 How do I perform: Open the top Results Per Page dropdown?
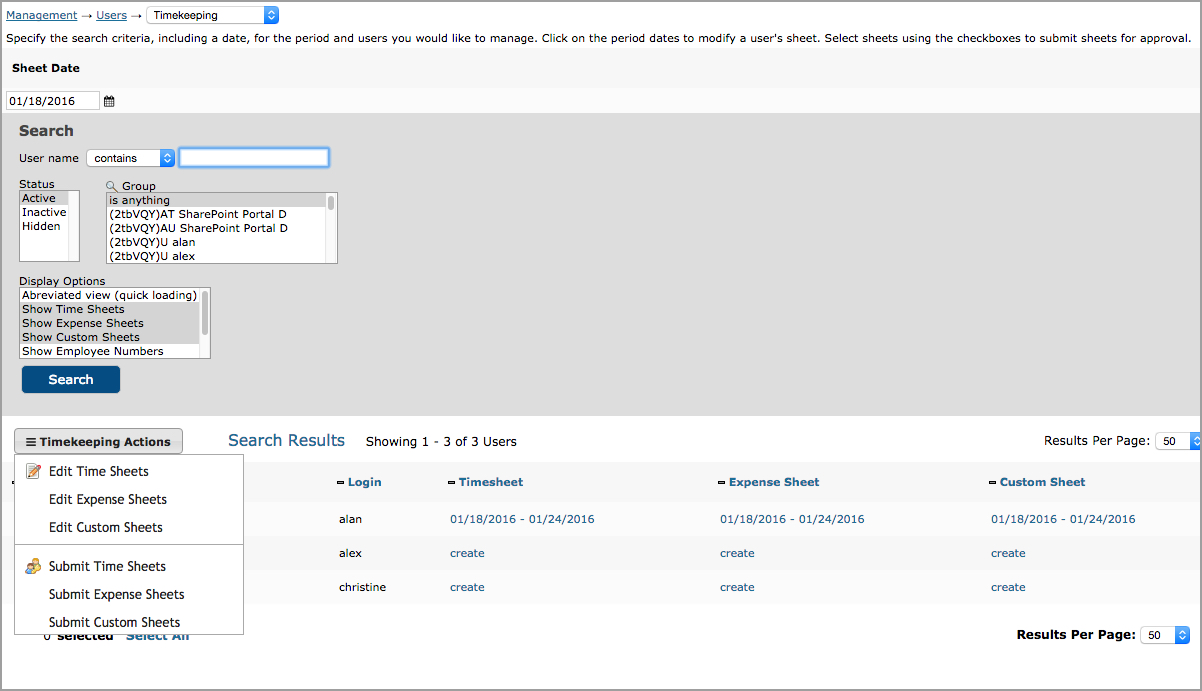1178,441
